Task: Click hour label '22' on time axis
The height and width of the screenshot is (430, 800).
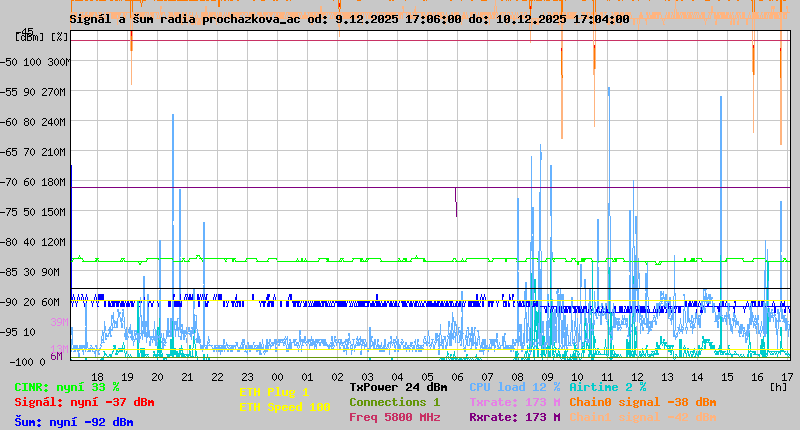Action: [217, 377]
